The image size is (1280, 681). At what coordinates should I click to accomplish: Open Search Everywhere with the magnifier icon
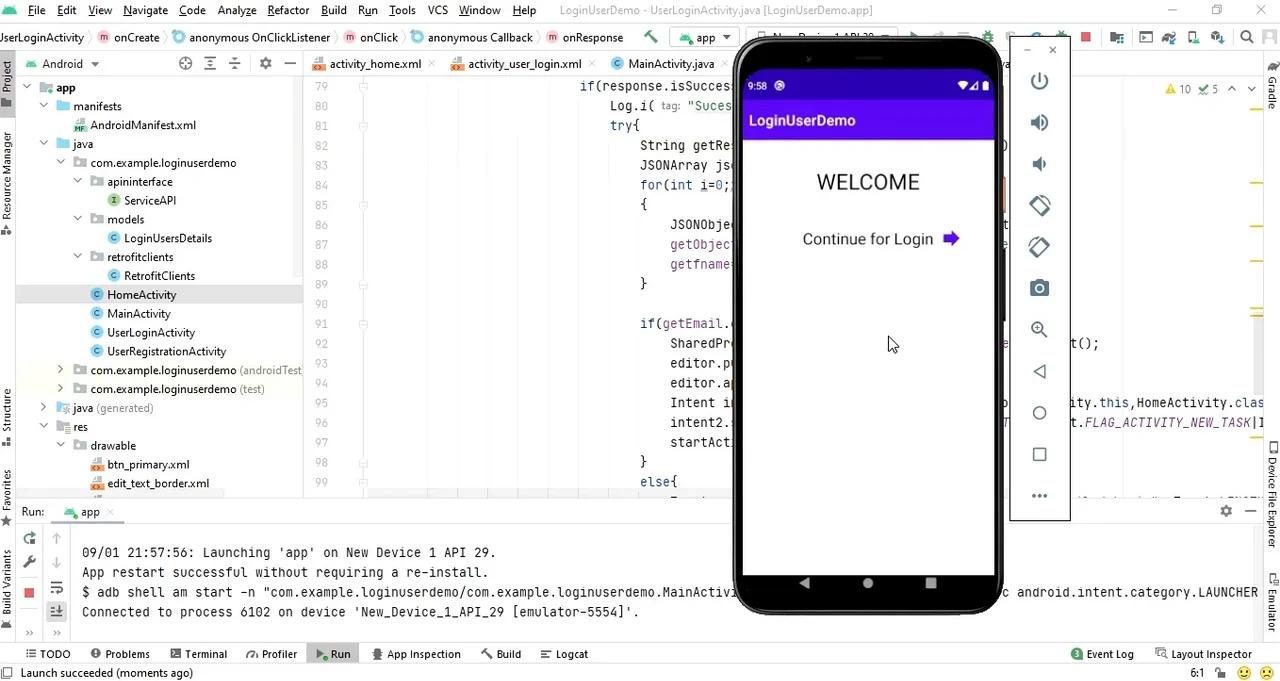pyautogui.click(x=1245, y=37)
